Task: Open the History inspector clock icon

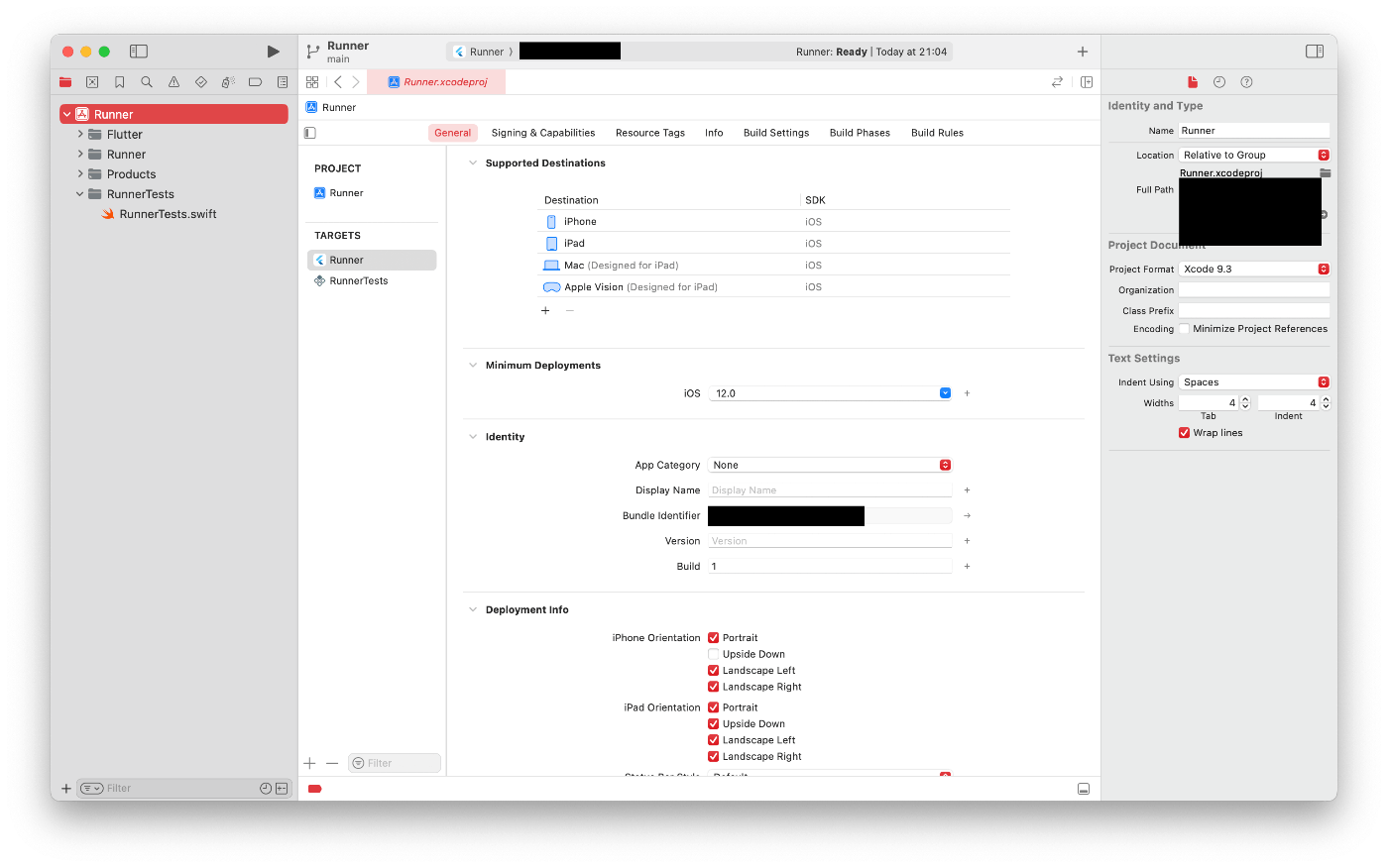Action: point(1219,82)
